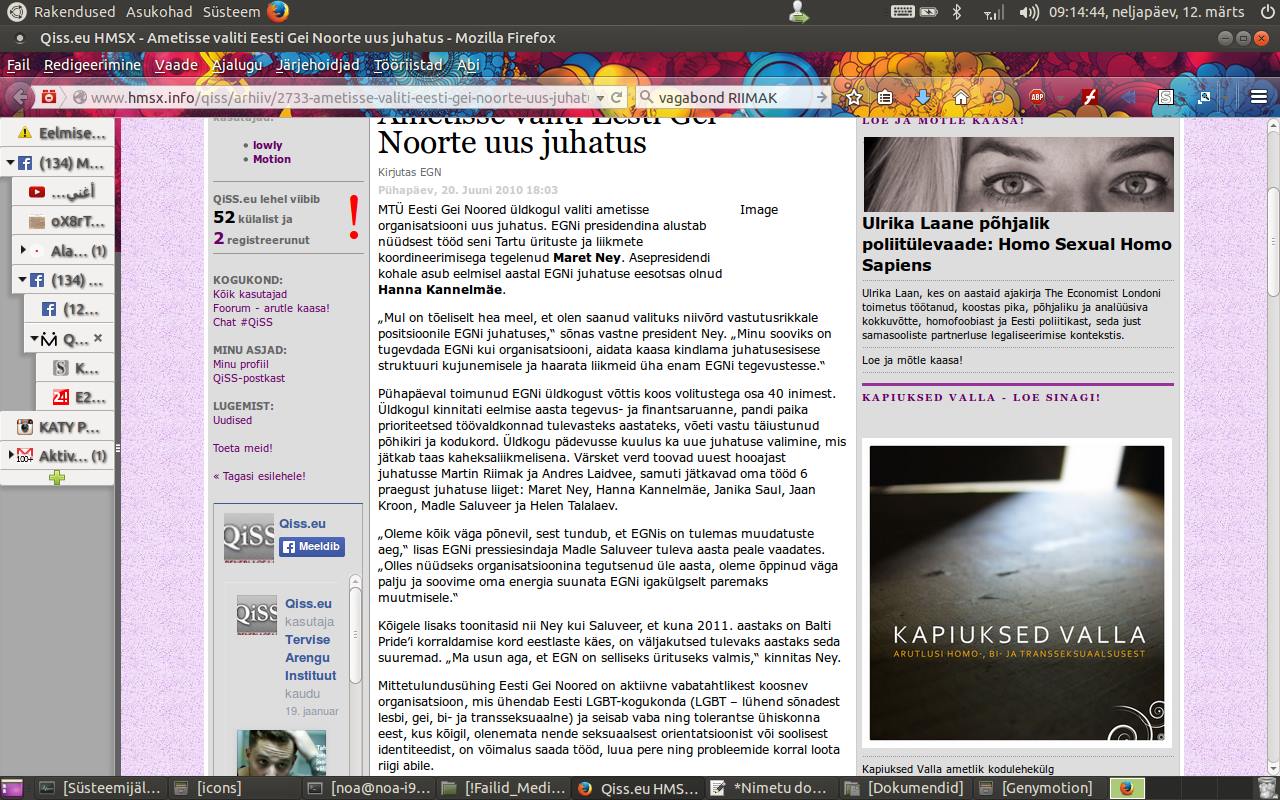This screenshot has height=800, width=1280.
Task: Click the Facebook Meeldib like button
Action: (x=312, y=547)
